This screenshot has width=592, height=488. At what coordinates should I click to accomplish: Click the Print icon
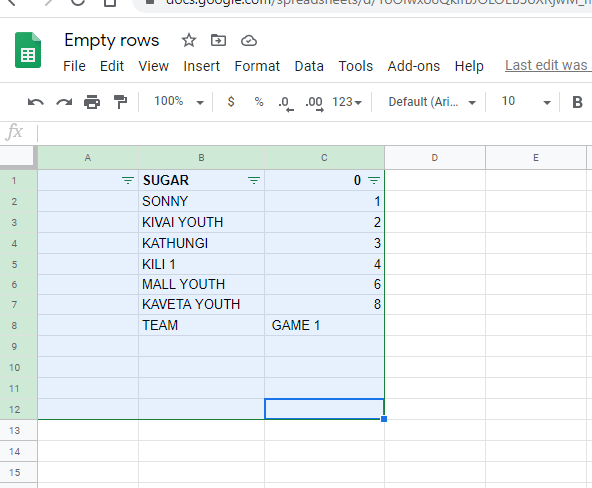coord(92,102)
